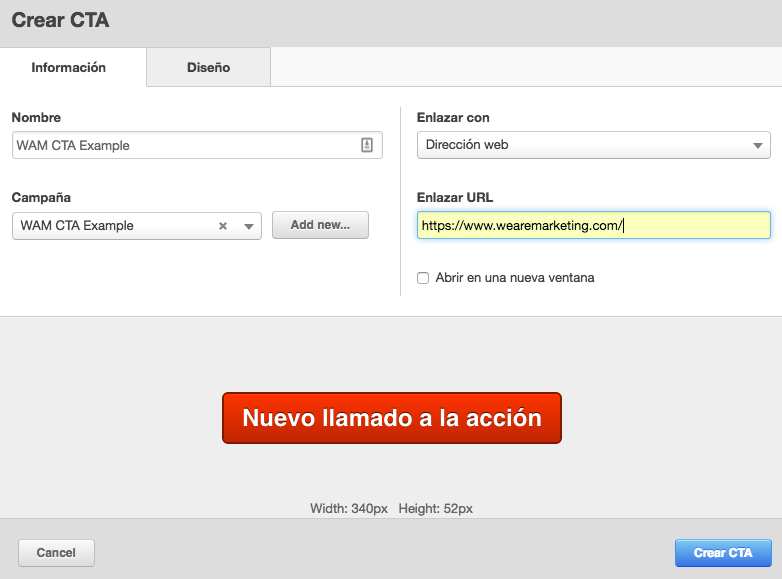
Task: Open the Diseño tab
Action: click(208, 68)
